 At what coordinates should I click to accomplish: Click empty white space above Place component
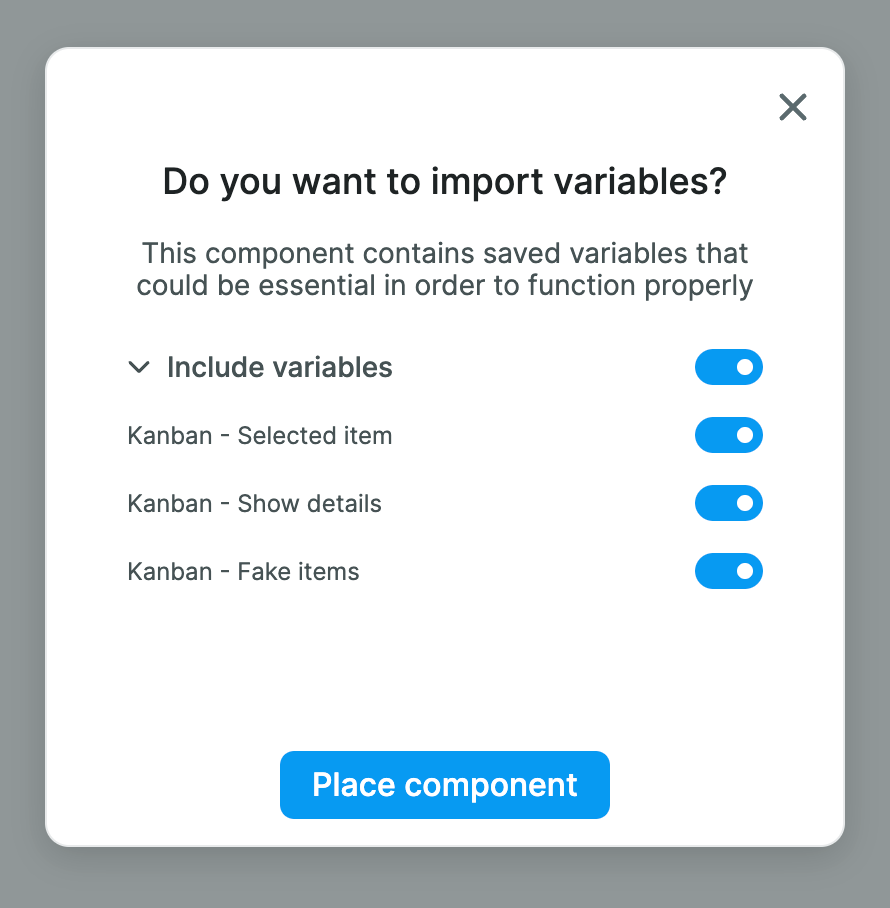click(444, 670)
